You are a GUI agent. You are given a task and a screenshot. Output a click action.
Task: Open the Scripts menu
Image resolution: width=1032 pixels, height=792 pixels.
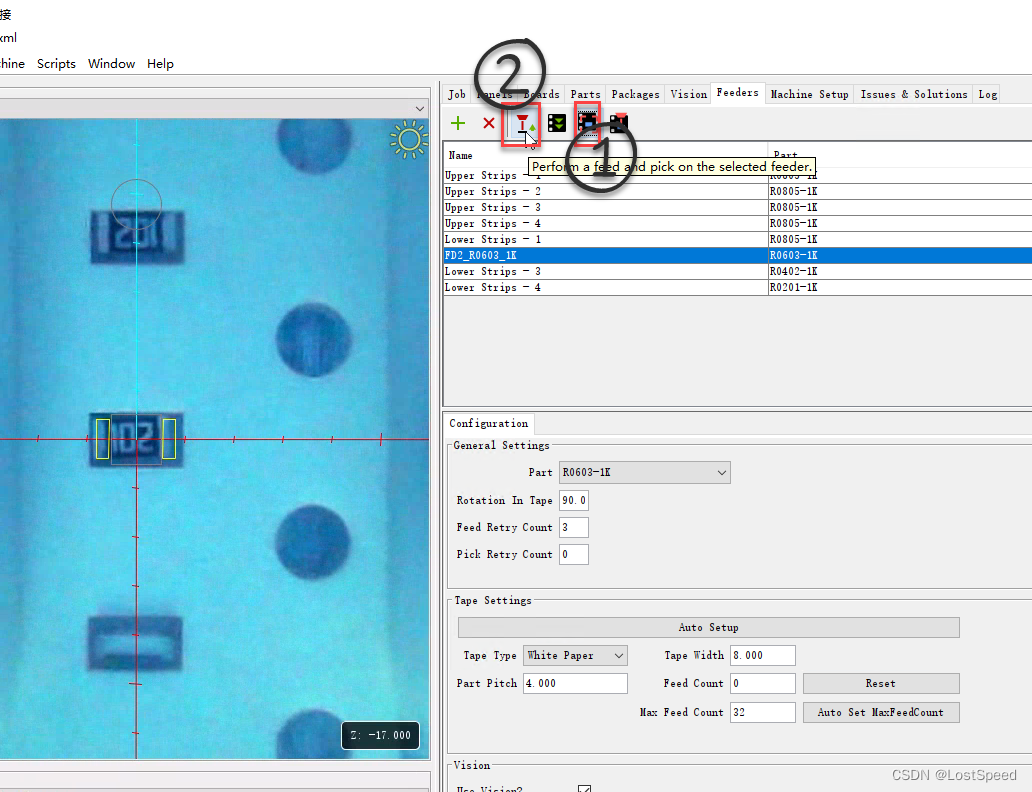point(56,64)
